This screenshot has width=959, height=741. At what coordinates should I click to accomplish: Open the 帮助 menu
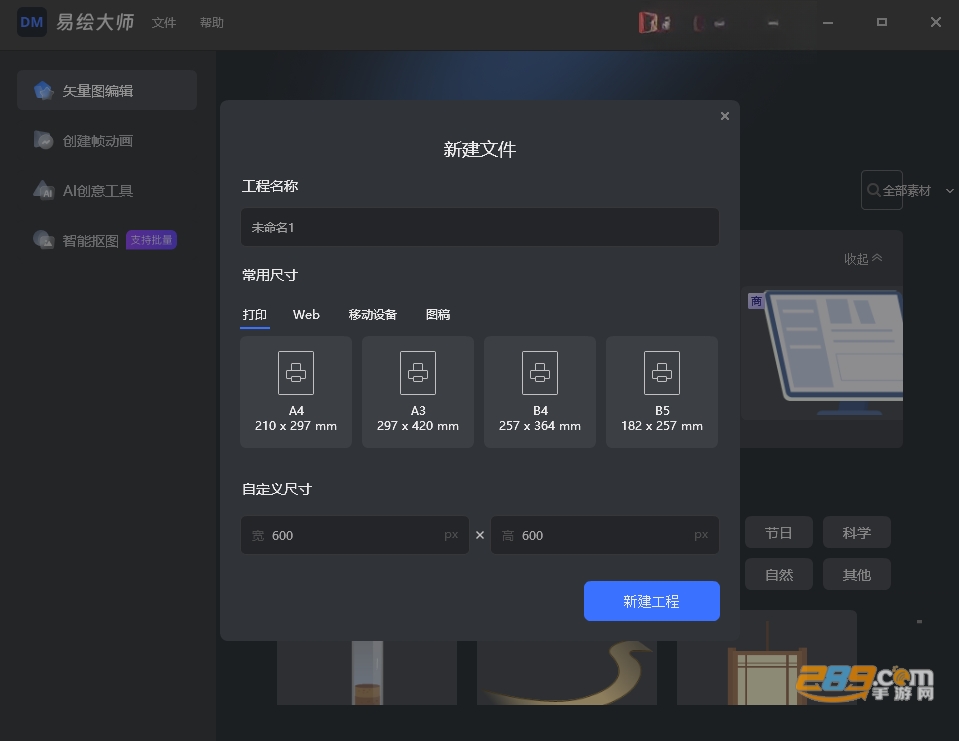212,23
